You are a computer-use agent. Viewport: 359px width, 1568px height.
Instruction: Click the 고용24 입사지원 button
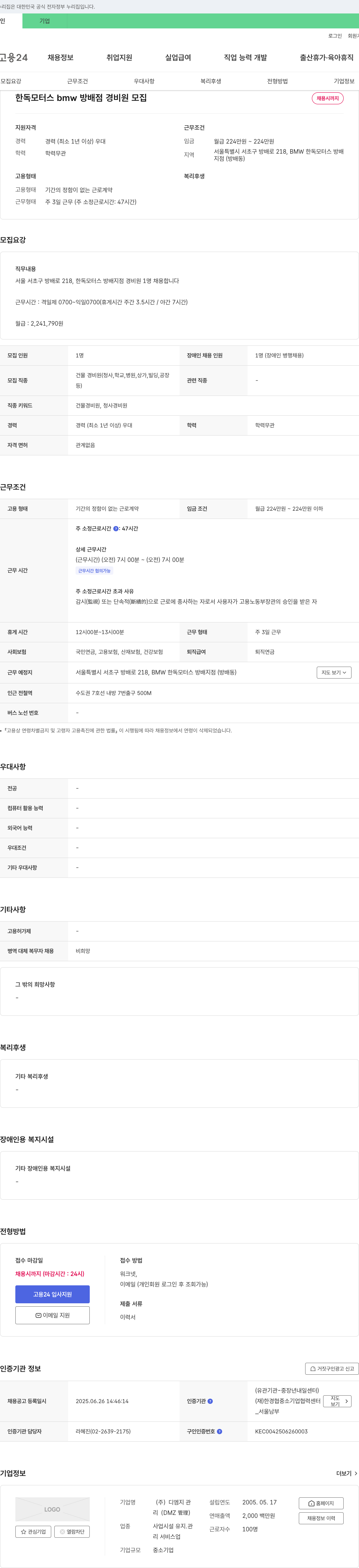(x=52, y=1294)
